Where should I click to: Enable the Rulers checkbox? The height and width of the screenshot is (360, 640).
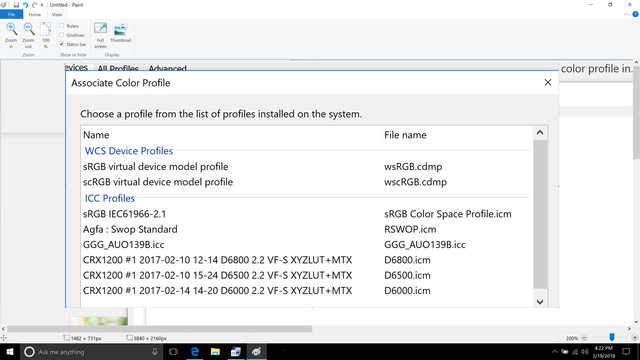[x=62, y=26]
